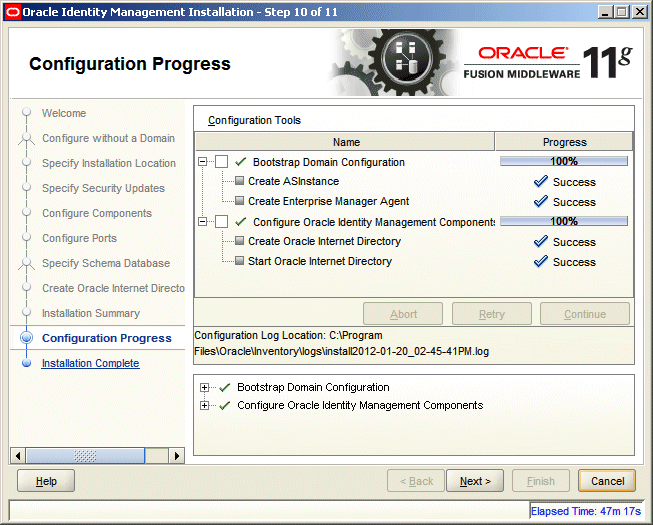653x525 pixels.
Task: Click Success text for Create Enterprise Manager Agent
Action: pyautogui.click(x=574, y=202)
